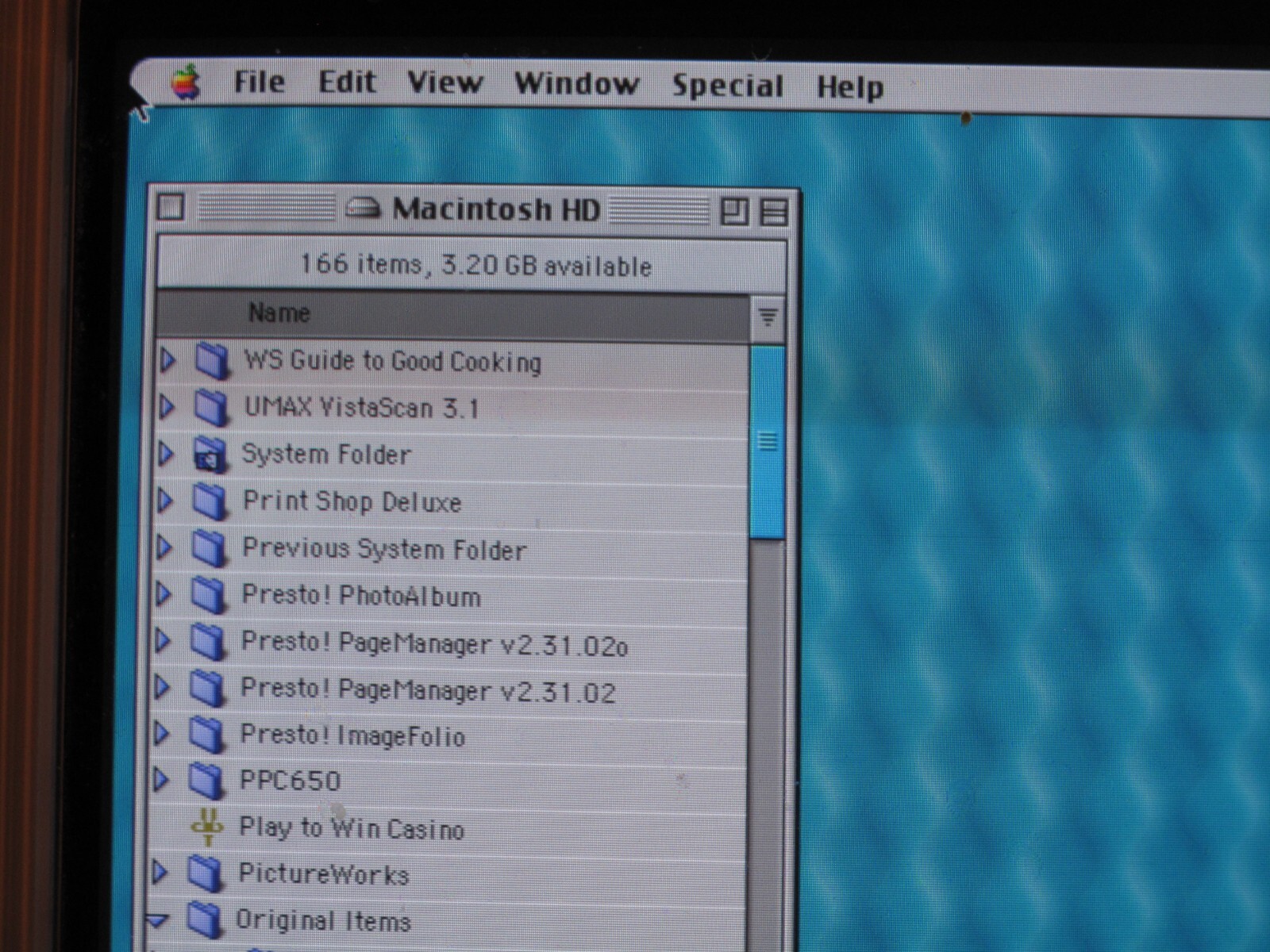Select the System Folder icon
Screen dimensions: 1270x952
click(210, 455)
